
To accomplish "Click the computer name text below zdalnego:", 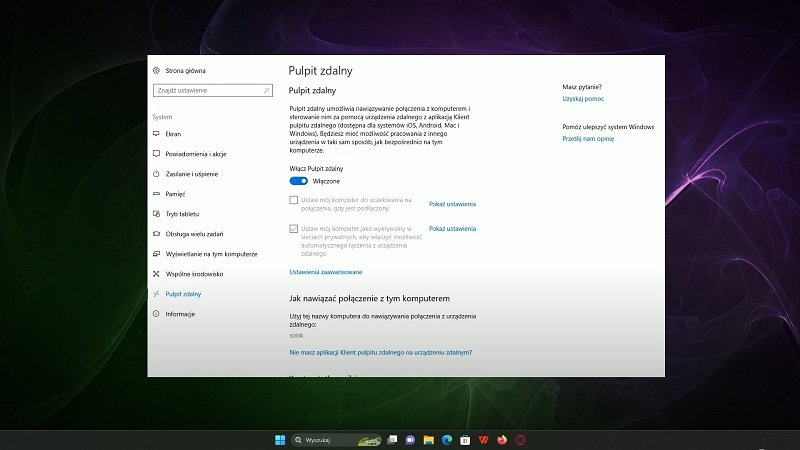I will [x=296, y=336].
